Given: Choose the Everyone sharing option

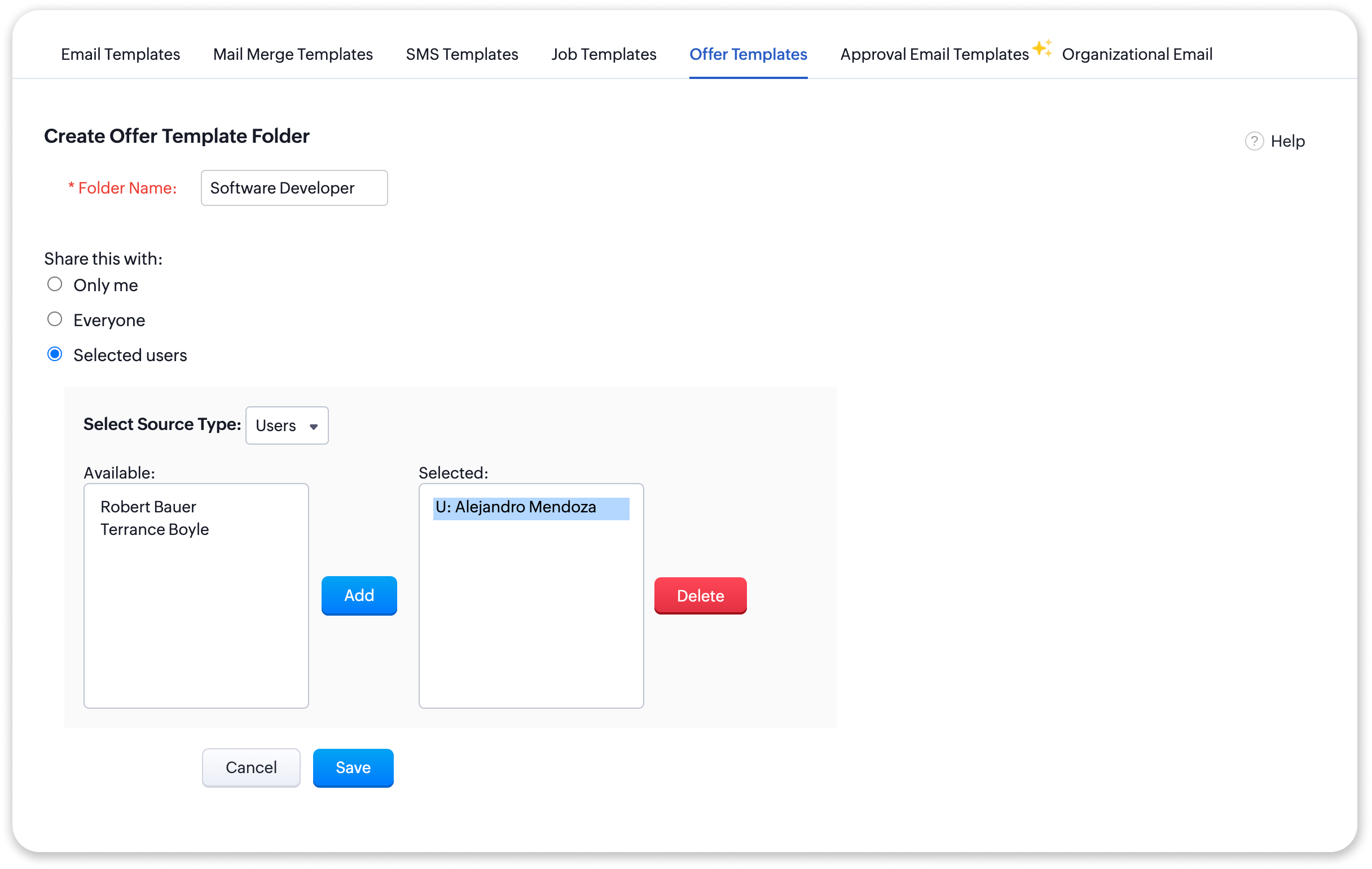Looking at the screenshot, I should point(55,319).
